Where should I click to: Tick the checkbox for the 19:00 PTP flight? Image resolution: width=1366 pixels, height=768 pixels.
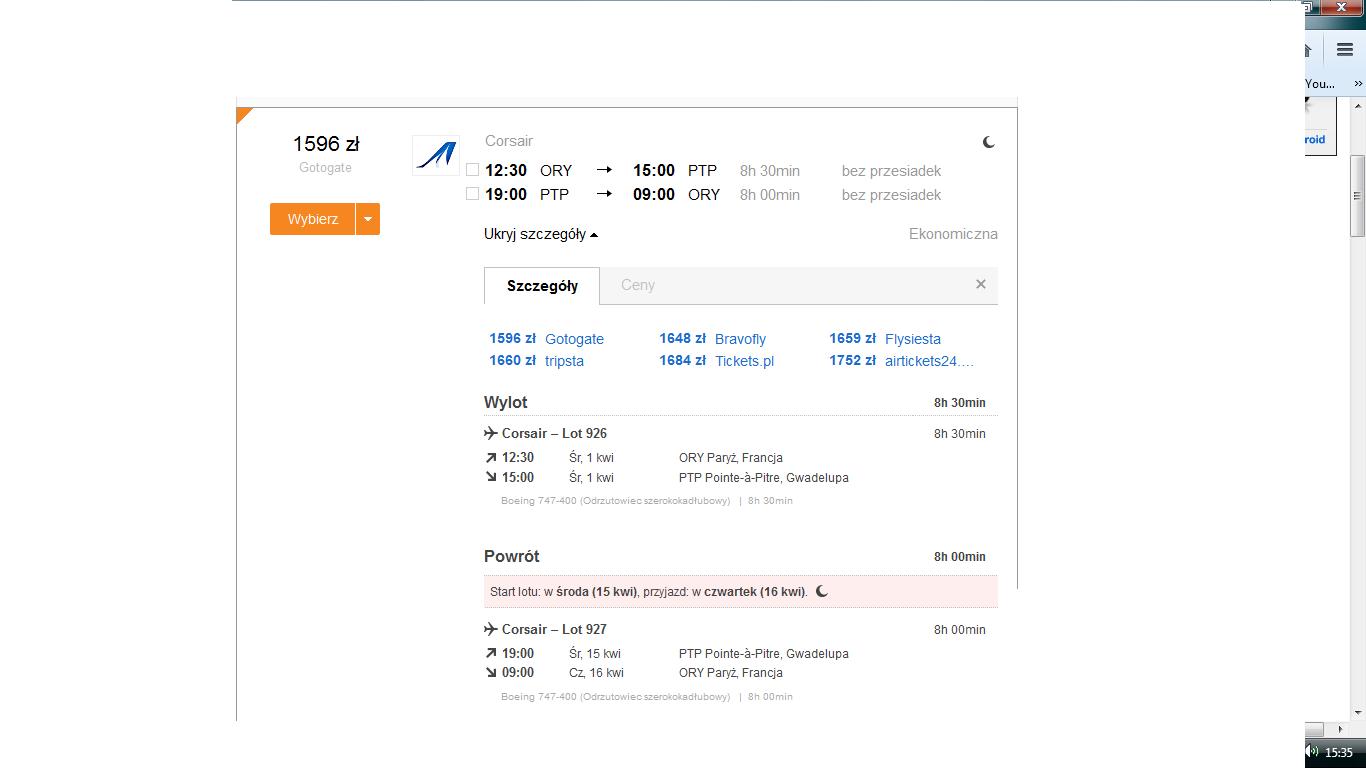coord(473,194)
